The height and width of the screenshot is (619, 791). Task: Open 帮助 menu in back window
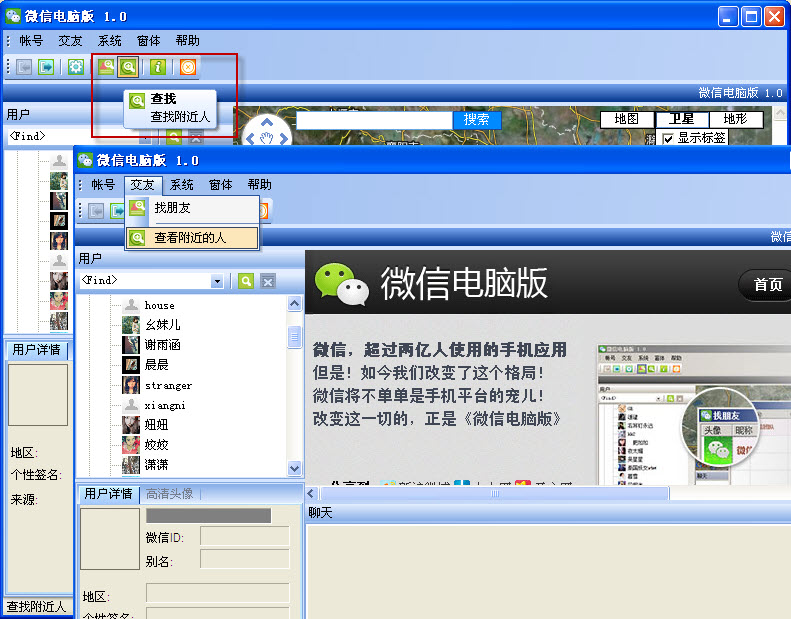coord(188,41)
